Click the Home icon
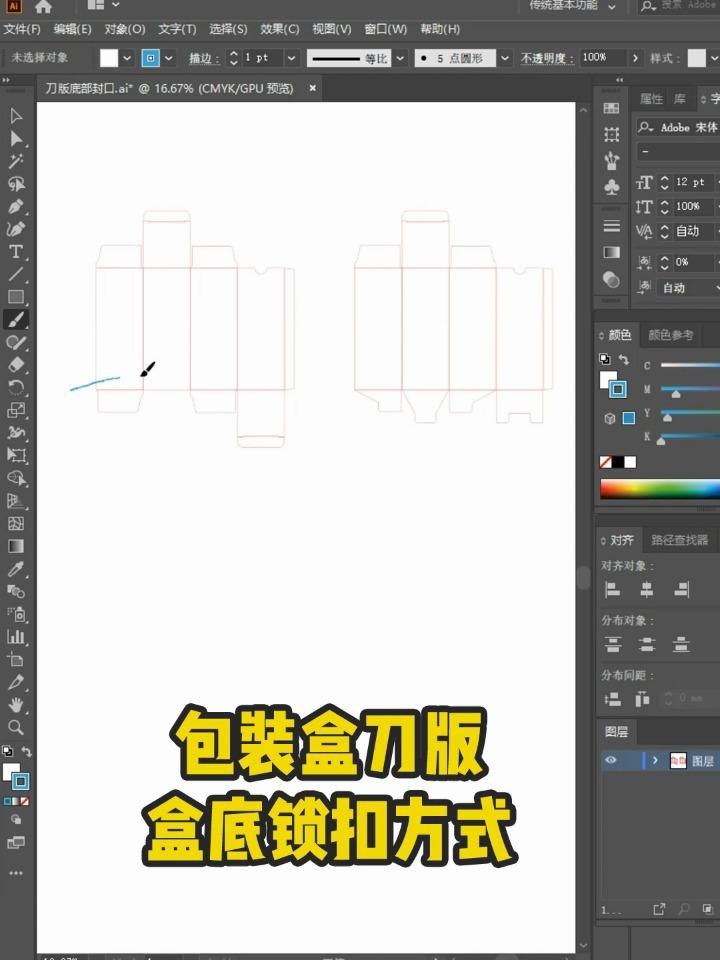The image size is (720, 960). 43,7
